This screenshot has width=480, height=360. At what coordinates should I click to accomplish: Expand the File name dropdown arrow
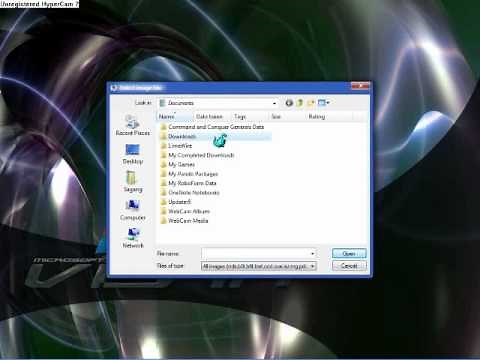coord(312,254)
